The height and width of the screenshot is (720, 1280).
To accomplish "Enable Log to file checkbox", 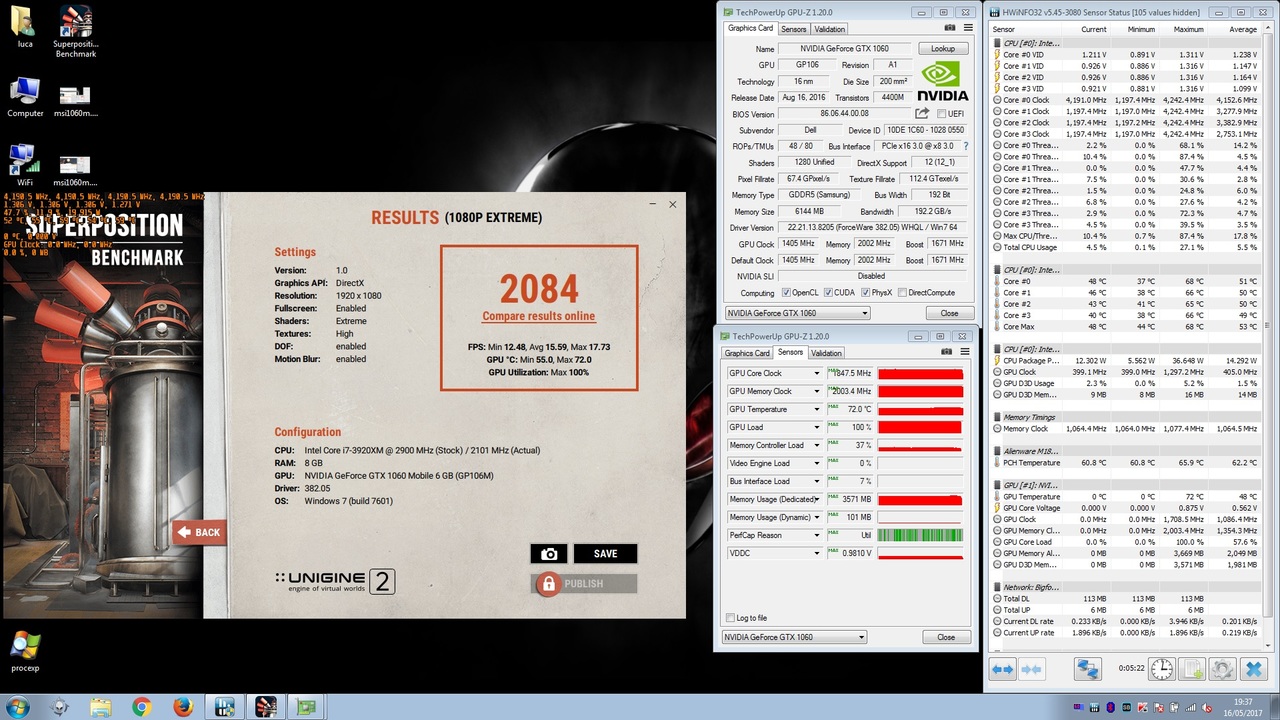I will 730,618.
